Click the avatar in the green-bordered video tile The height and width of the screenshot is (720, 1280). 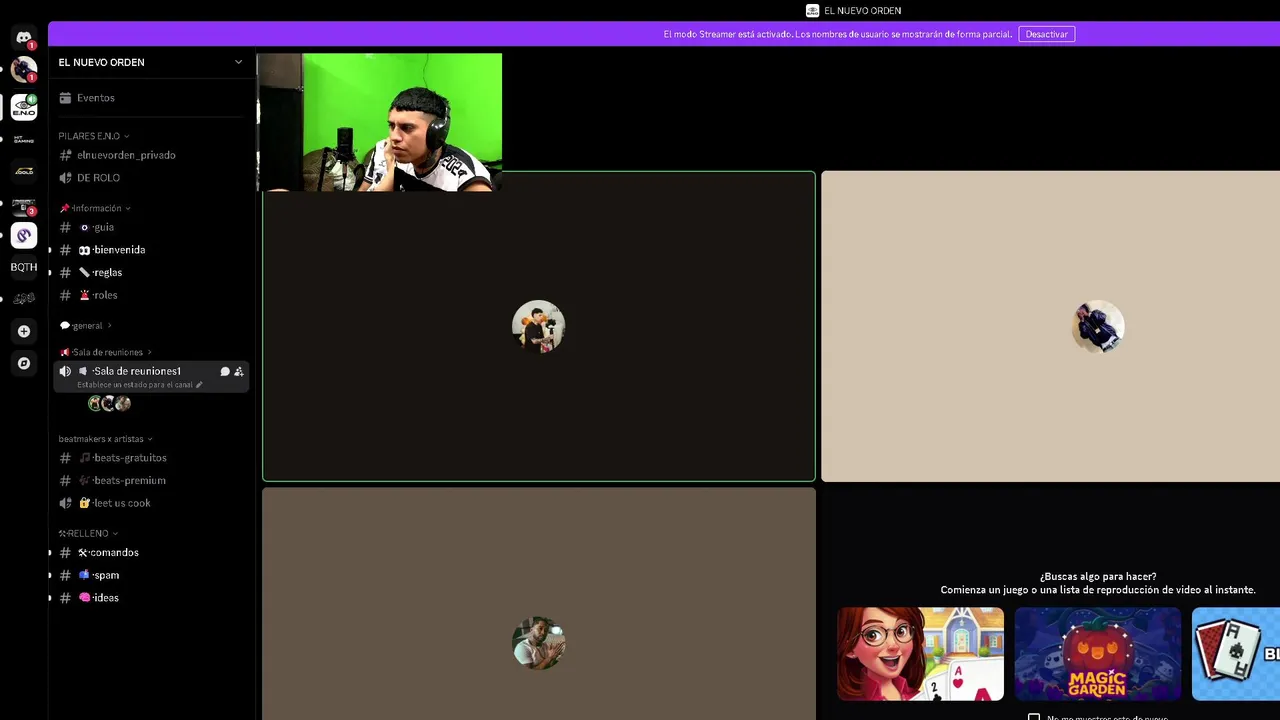point(538,326)
